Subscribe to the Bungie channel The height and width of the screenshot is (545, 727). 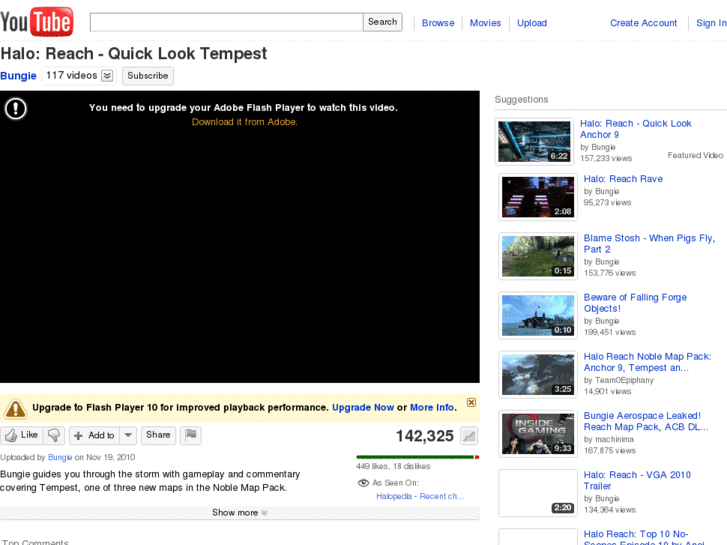[148, 76]
